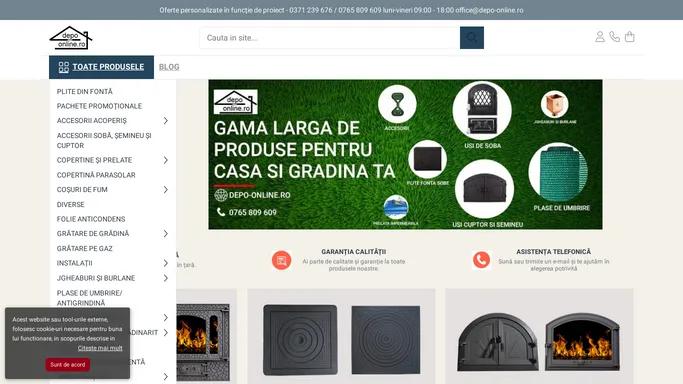The image size is (683, 384).
Task: Select the Plase de Umbrire banner circle
Action: point(558,172)
